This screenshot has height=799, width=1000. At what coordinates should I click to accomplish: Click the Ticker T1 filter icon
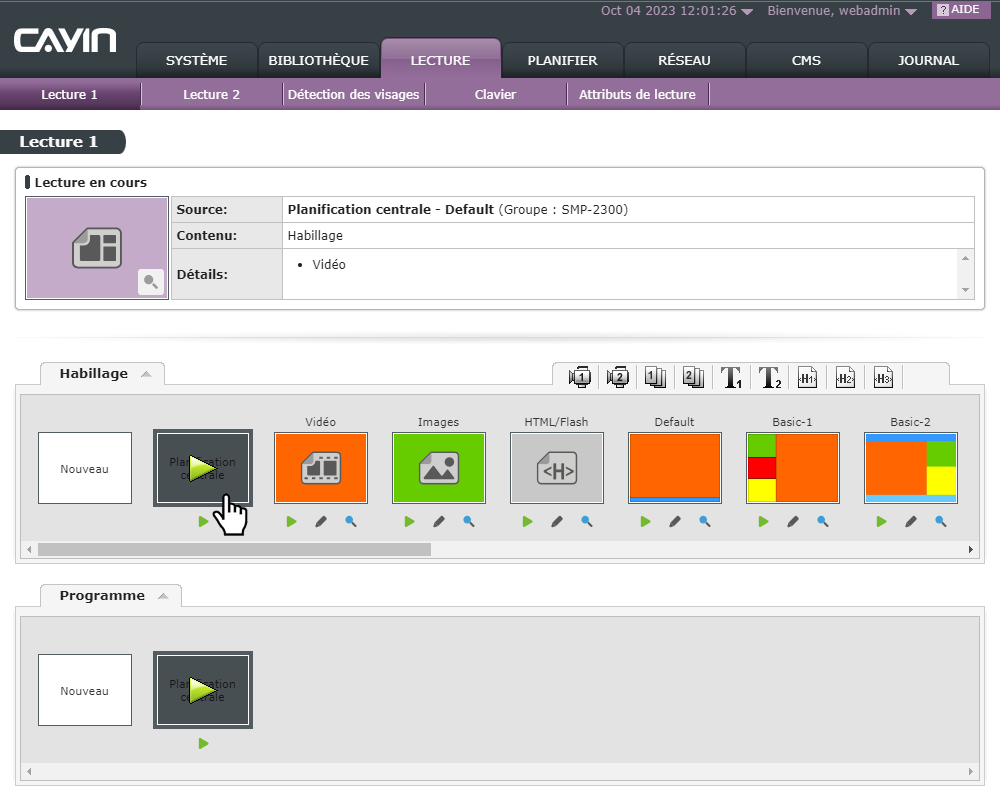[x=731, y=377]
